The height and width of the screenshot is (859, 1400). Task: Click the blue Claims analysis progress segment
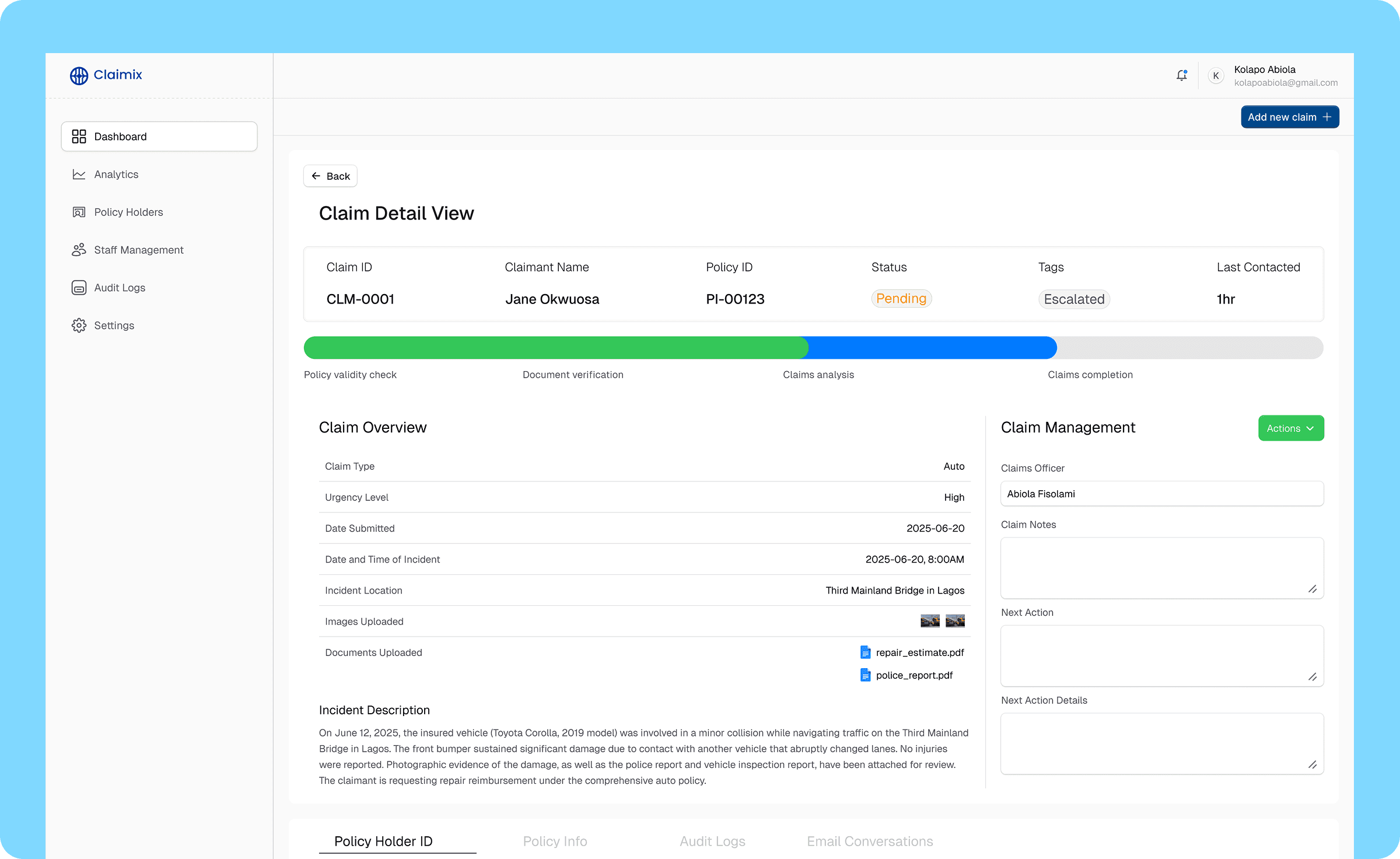[x=932, y=348]
